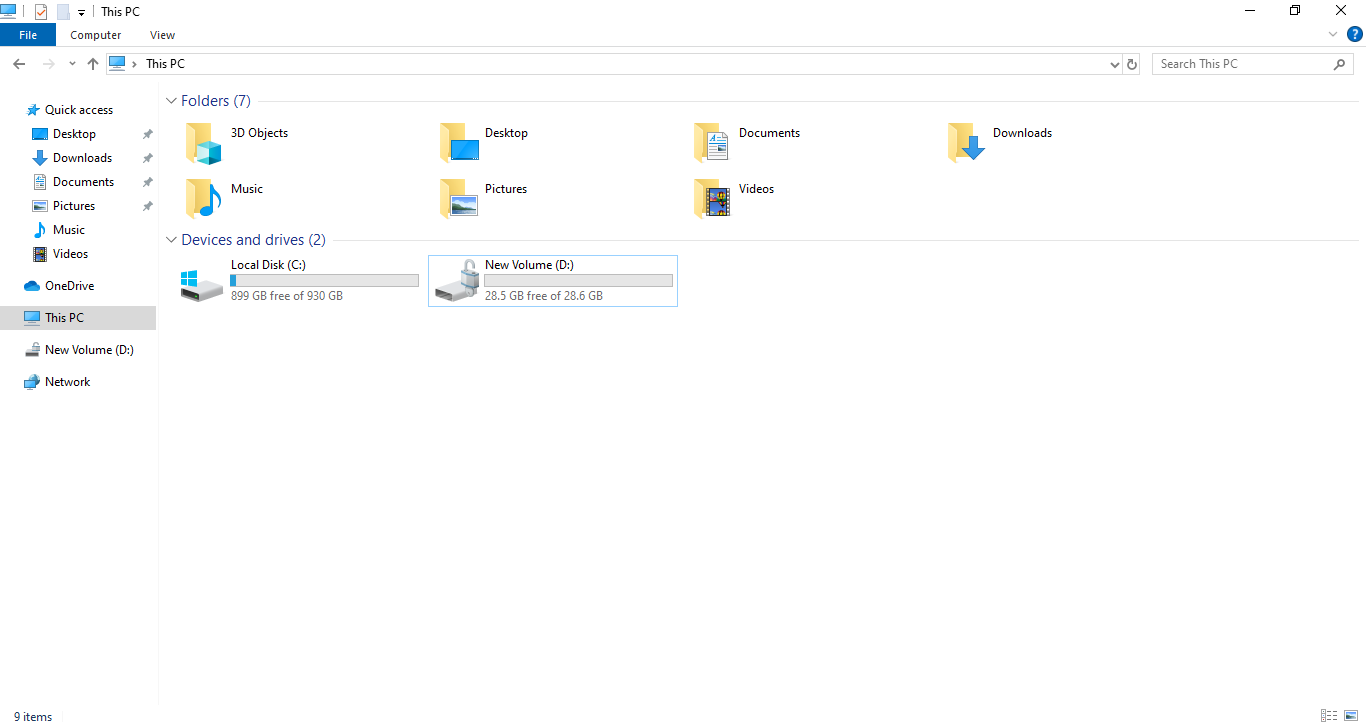
Task: Click This PC in the address bar
Action: click(x=165, y=64)
